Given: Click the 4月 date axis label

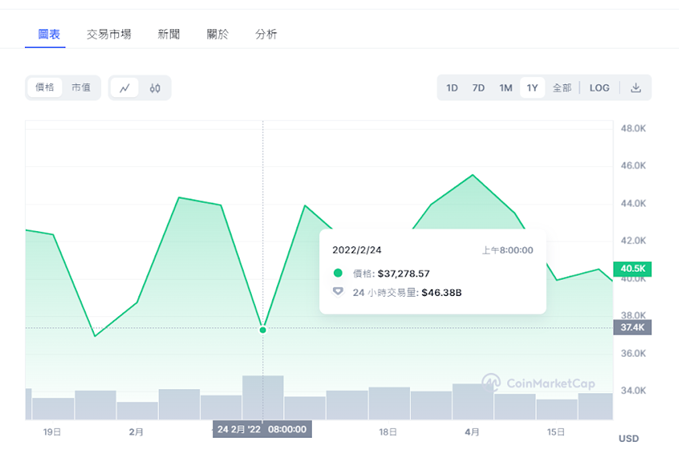Looking at the screenshot, I should point(472,432).
